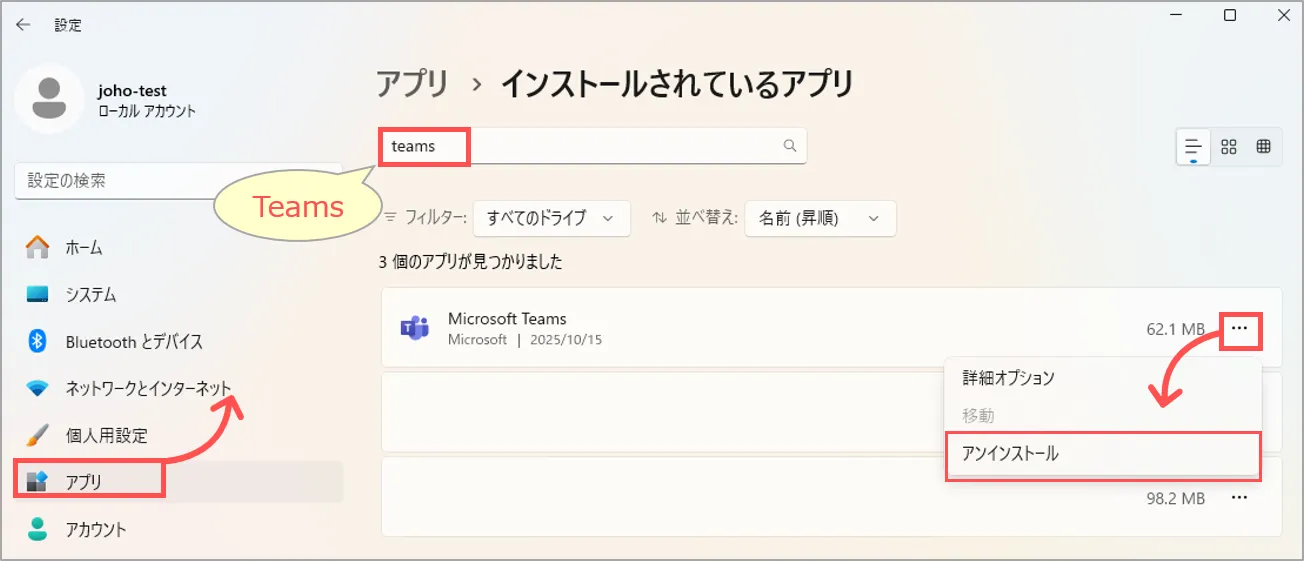This screenshot has width=1304, height=561.
Task: Click the search magnifier icon in apps search
Action: tap(790, 146)
